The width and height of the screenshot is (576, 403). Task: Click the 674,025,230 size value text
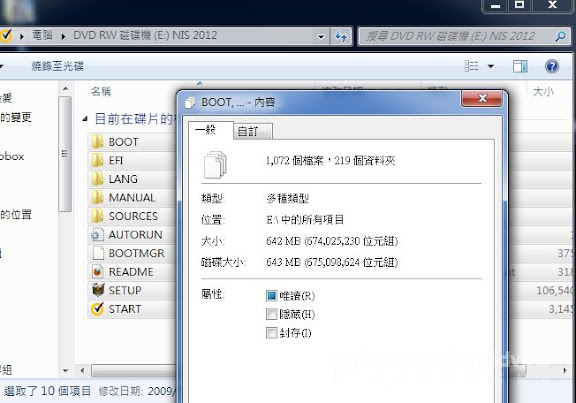click(x=332, y=241)
